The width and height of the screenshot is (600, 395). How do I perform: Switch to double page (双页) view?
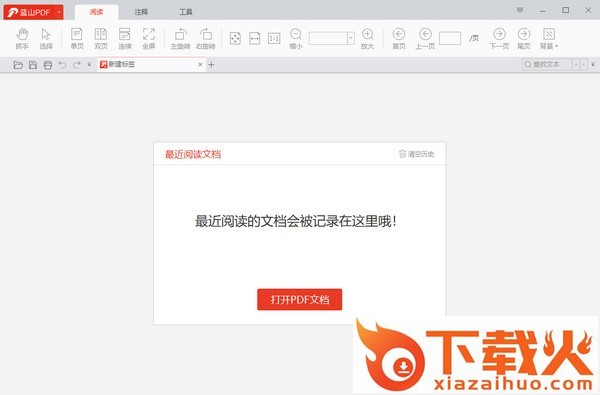[101, 38]
